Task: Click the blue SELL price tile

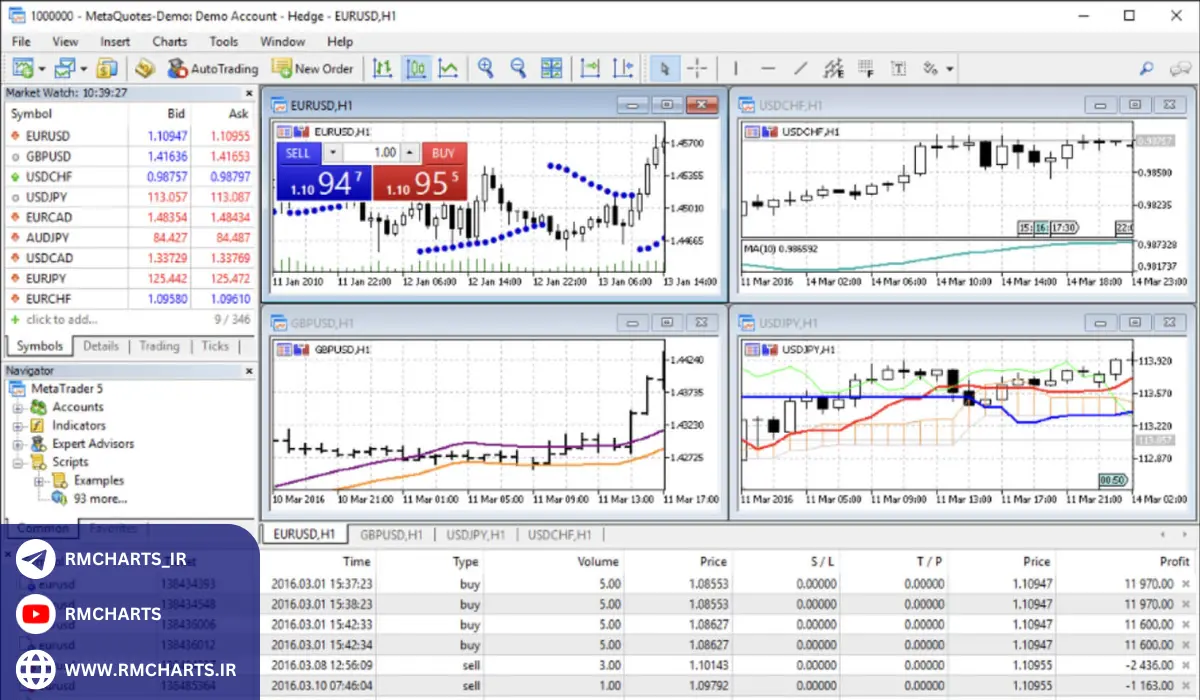Action: click(324, 183)
